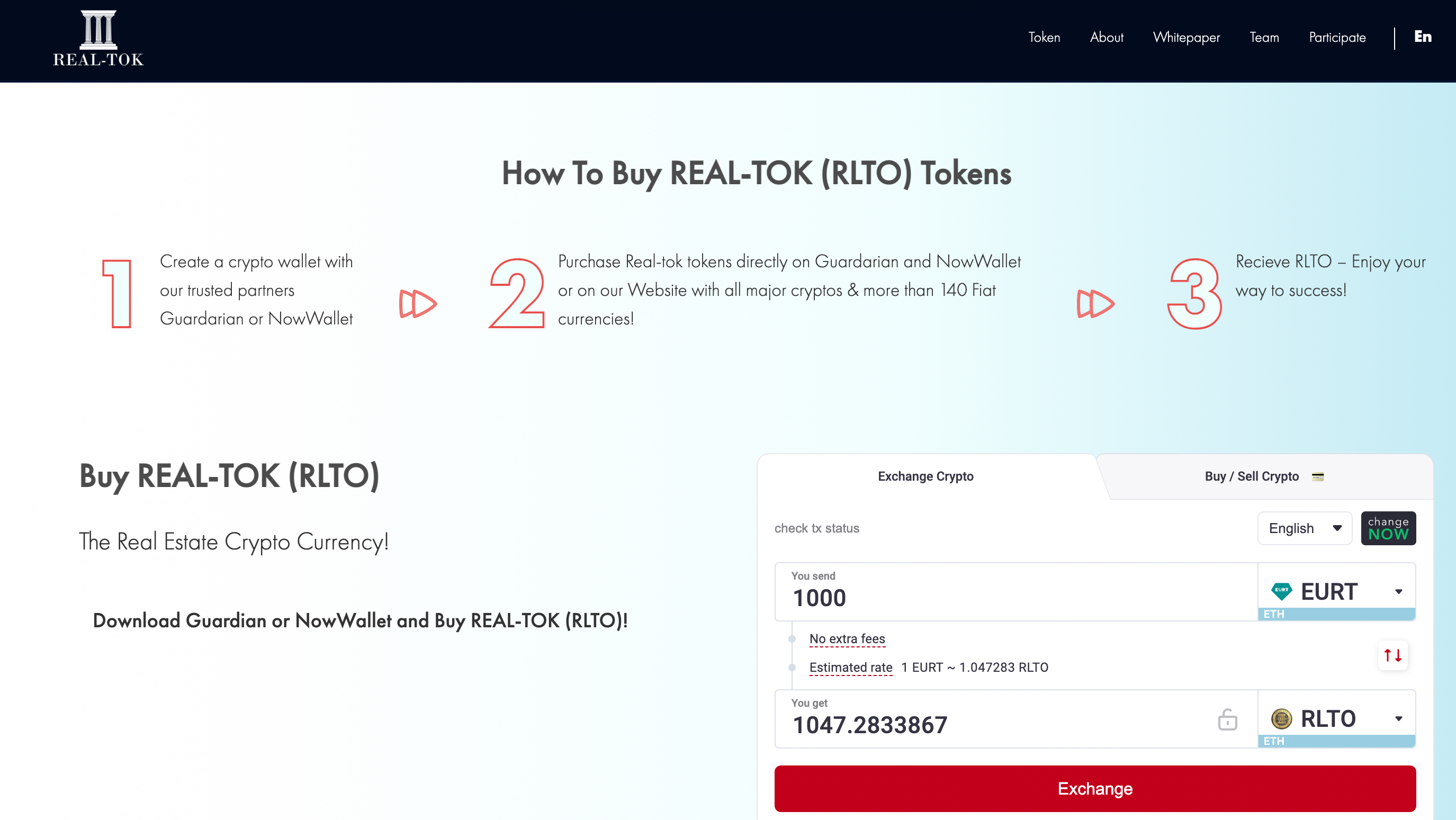Screen dimensions: 1456x820
Task: Click the arrow icon after step 2
Action: [x=1095, y=303]
